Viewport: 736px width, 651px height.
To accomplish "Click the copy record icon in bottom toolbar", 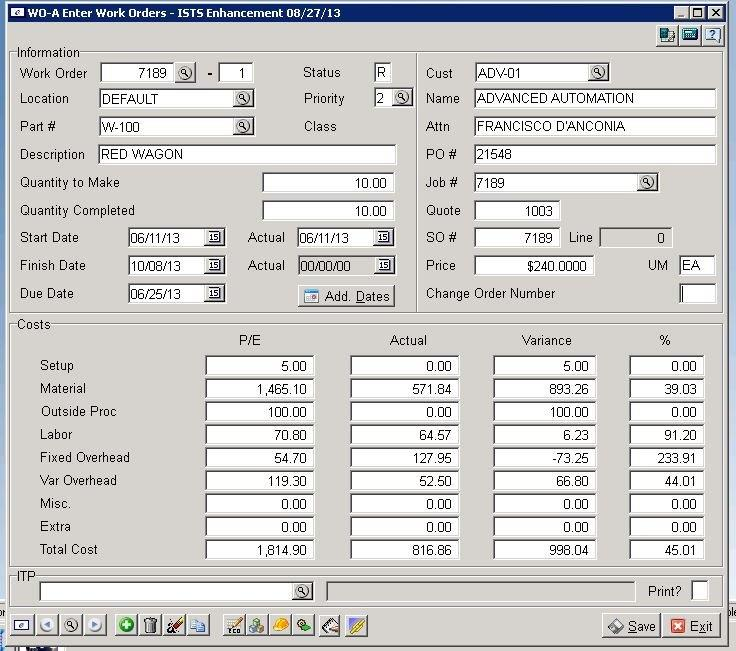I will 198,625.
